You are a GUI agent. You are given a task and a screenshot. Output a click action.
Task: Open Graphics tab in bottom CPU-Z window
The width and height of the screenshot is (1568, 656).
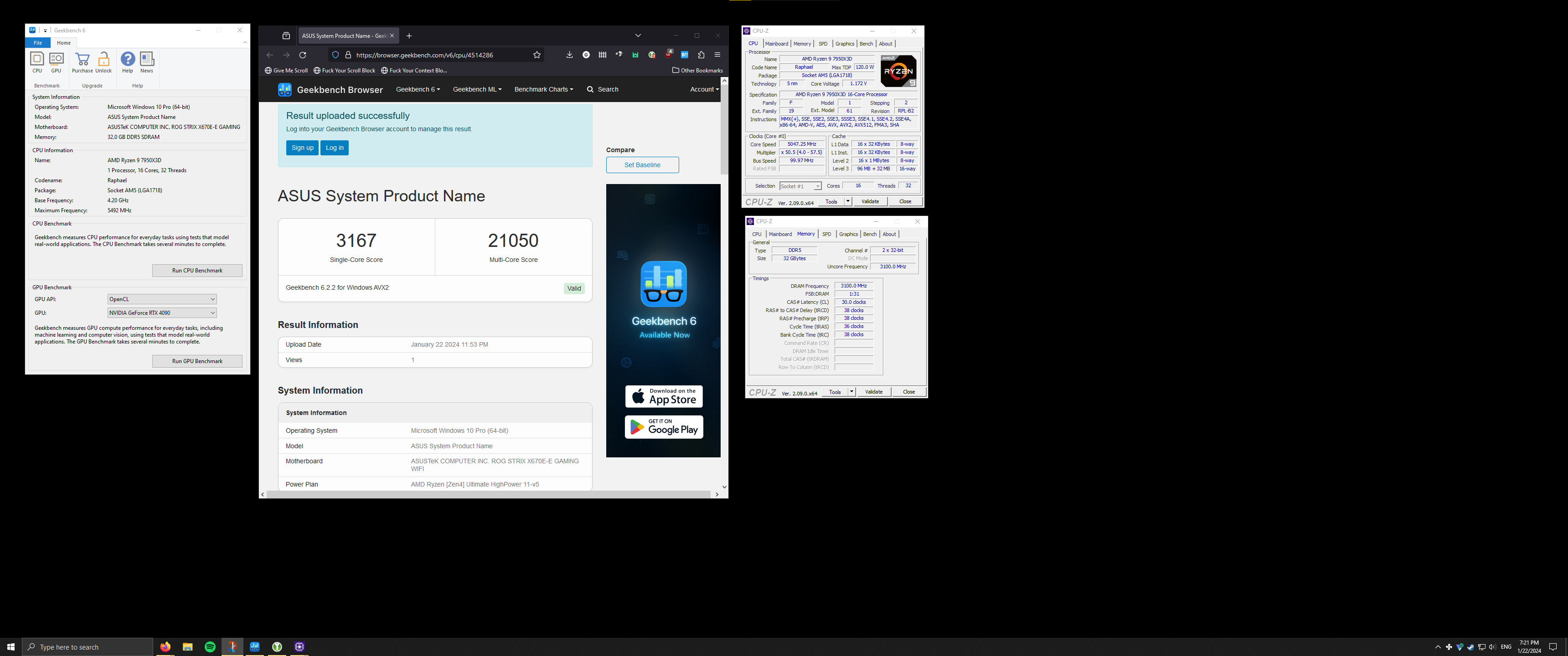848,234
